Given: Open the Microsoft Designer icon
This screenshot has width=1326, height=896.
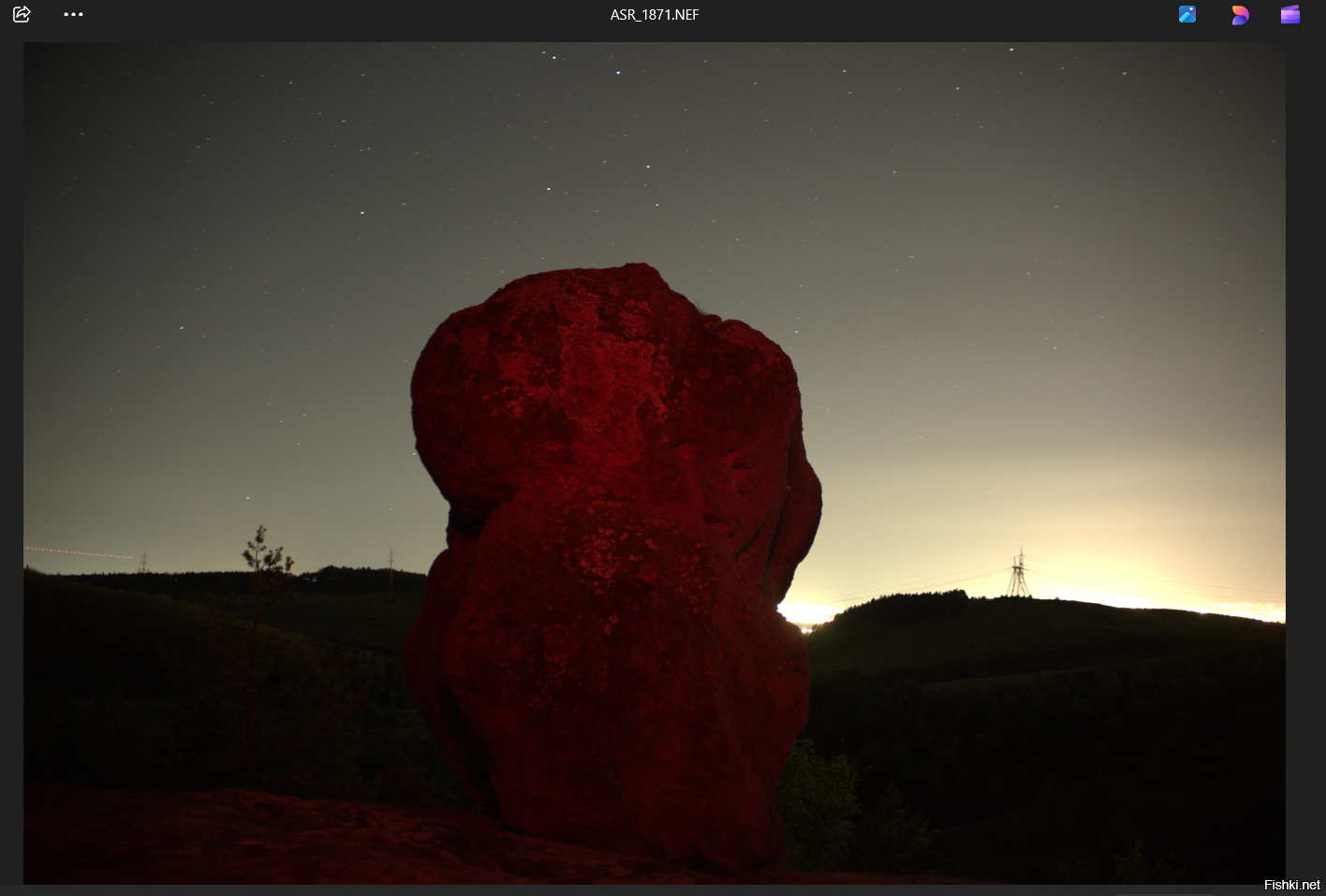Looking at the screenshot, I should point(1240,14).
